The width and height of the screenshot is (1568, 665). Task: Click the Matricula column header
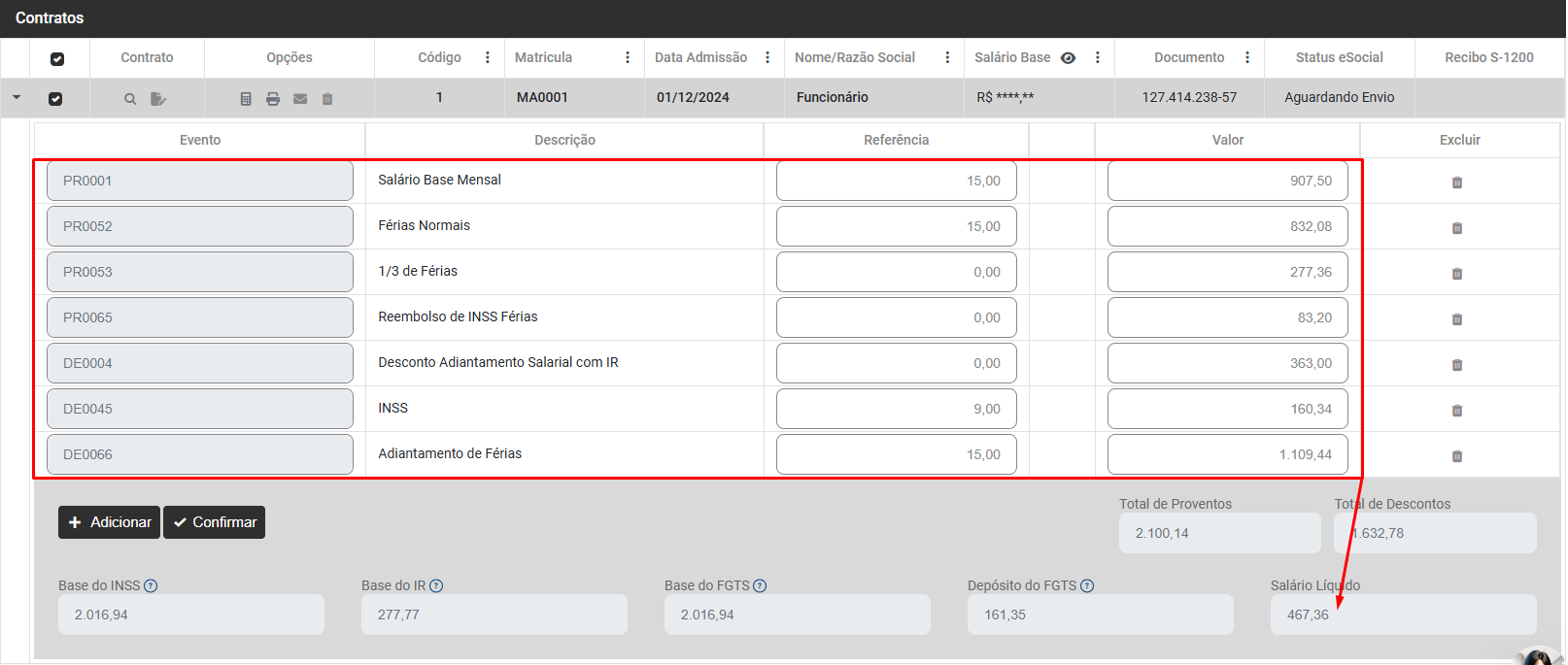tap(543, 57)
